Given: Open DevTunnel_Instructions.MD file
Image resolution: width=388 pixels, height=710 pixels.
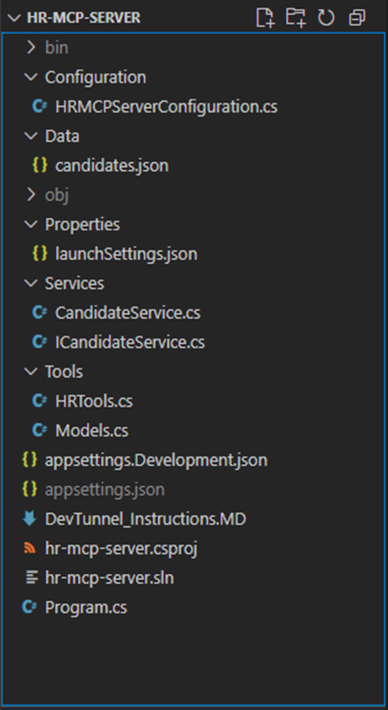Looking at the screenshot, I should 145,519.
